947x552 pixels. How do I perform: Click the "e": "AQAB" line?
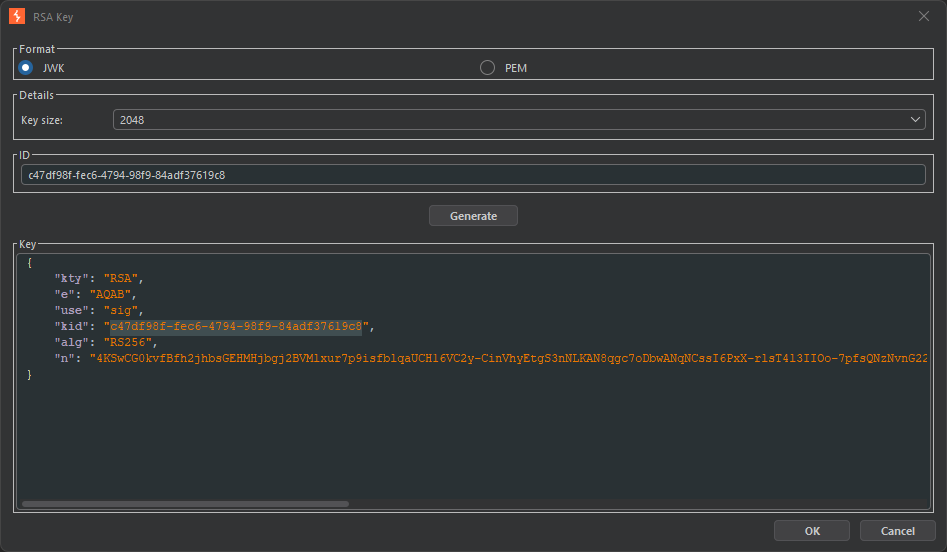[x=95, y=294]
